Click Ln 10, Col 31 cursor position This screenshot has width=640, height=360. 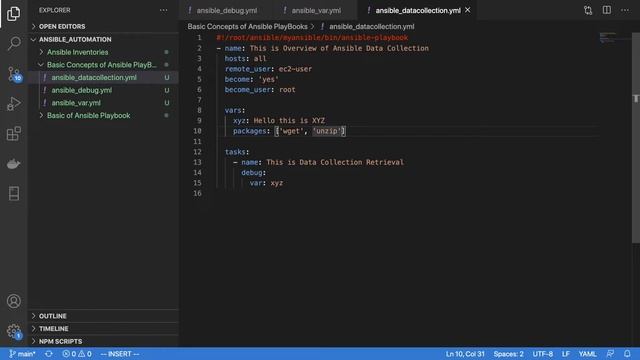[465, 354]
